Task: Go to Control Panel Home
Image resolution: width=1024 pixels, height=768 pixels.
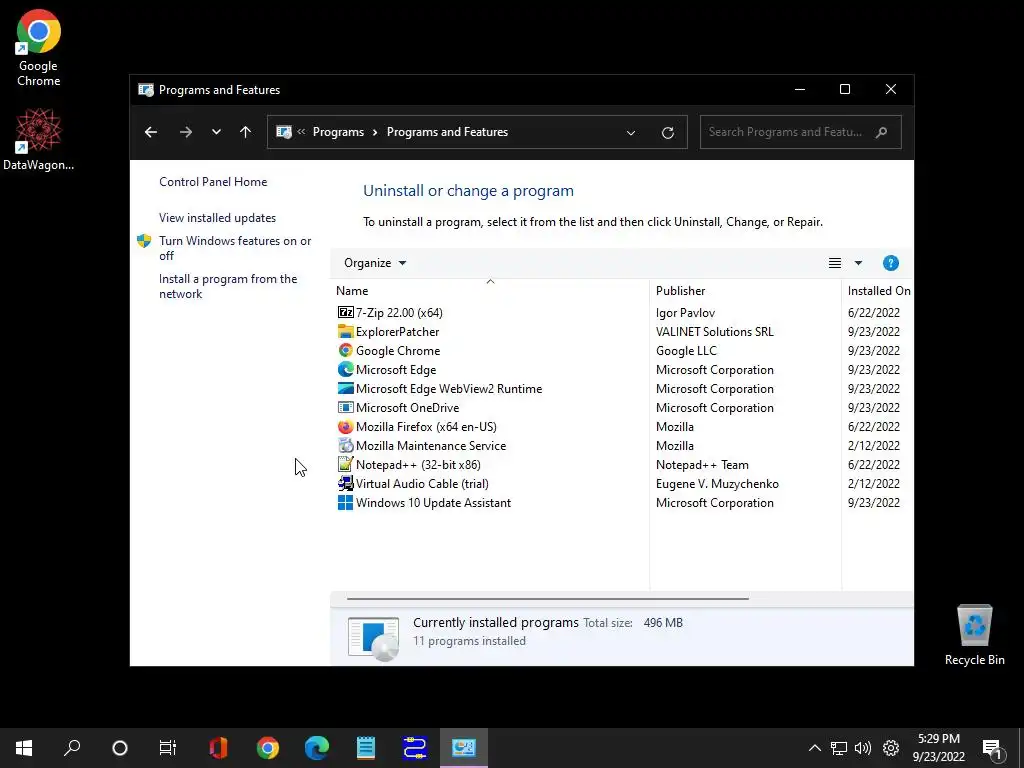Action: pyautogui.click(x=213, y=182)
